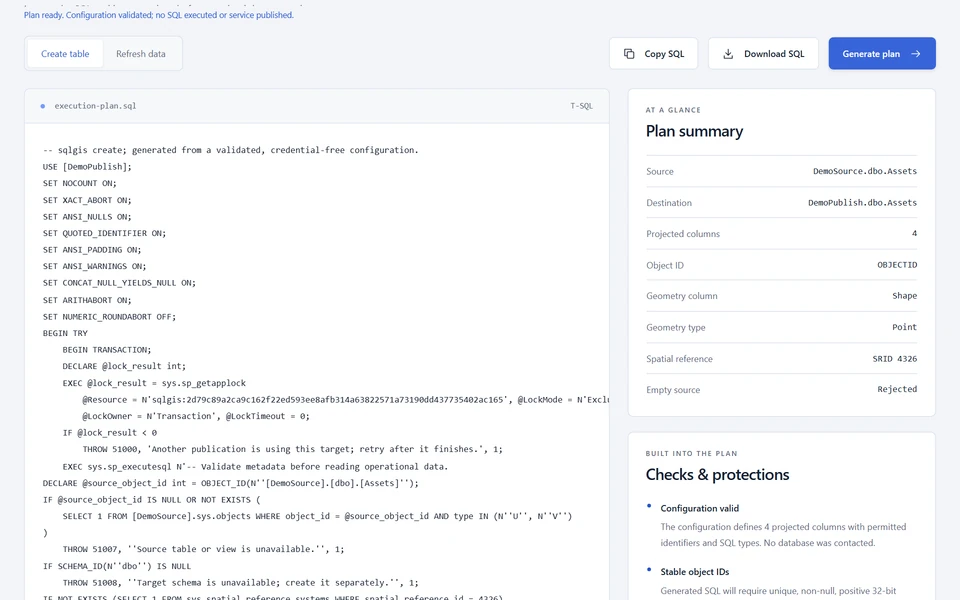Click the Configuration valid item
This screenshot has width=960, height=600.
point(699,508)
